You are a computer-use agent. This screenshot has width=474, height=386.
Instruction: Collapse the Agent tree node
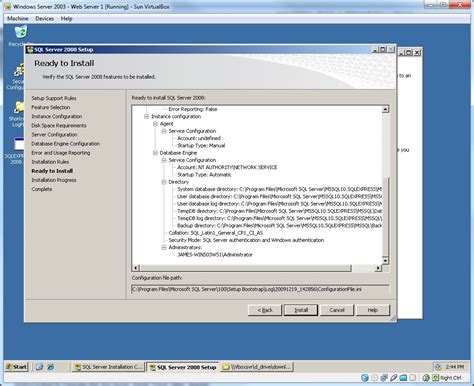click(x=155, y=124)
